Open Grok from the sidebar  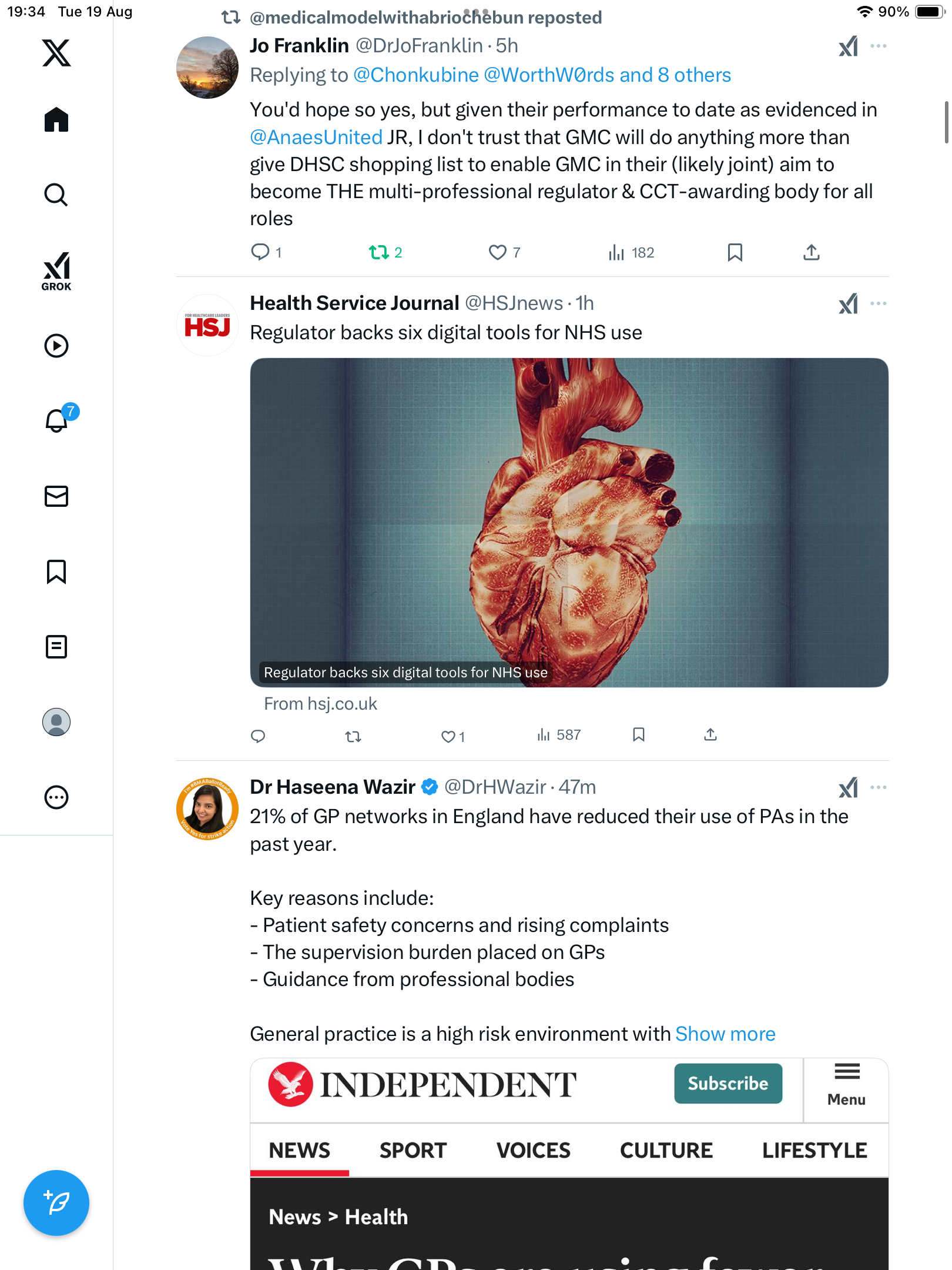56,271
